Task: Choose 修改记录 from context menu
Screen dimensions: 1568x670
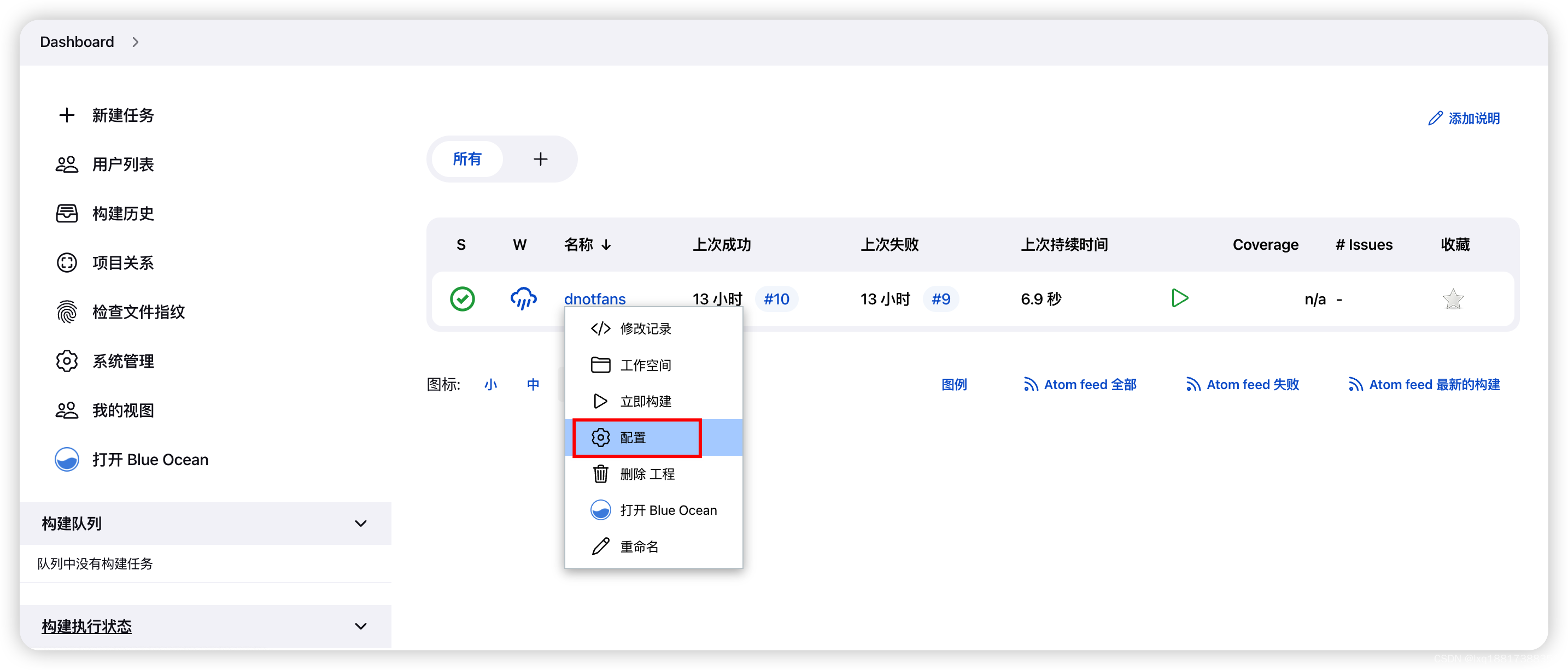Action: point(653,328)
